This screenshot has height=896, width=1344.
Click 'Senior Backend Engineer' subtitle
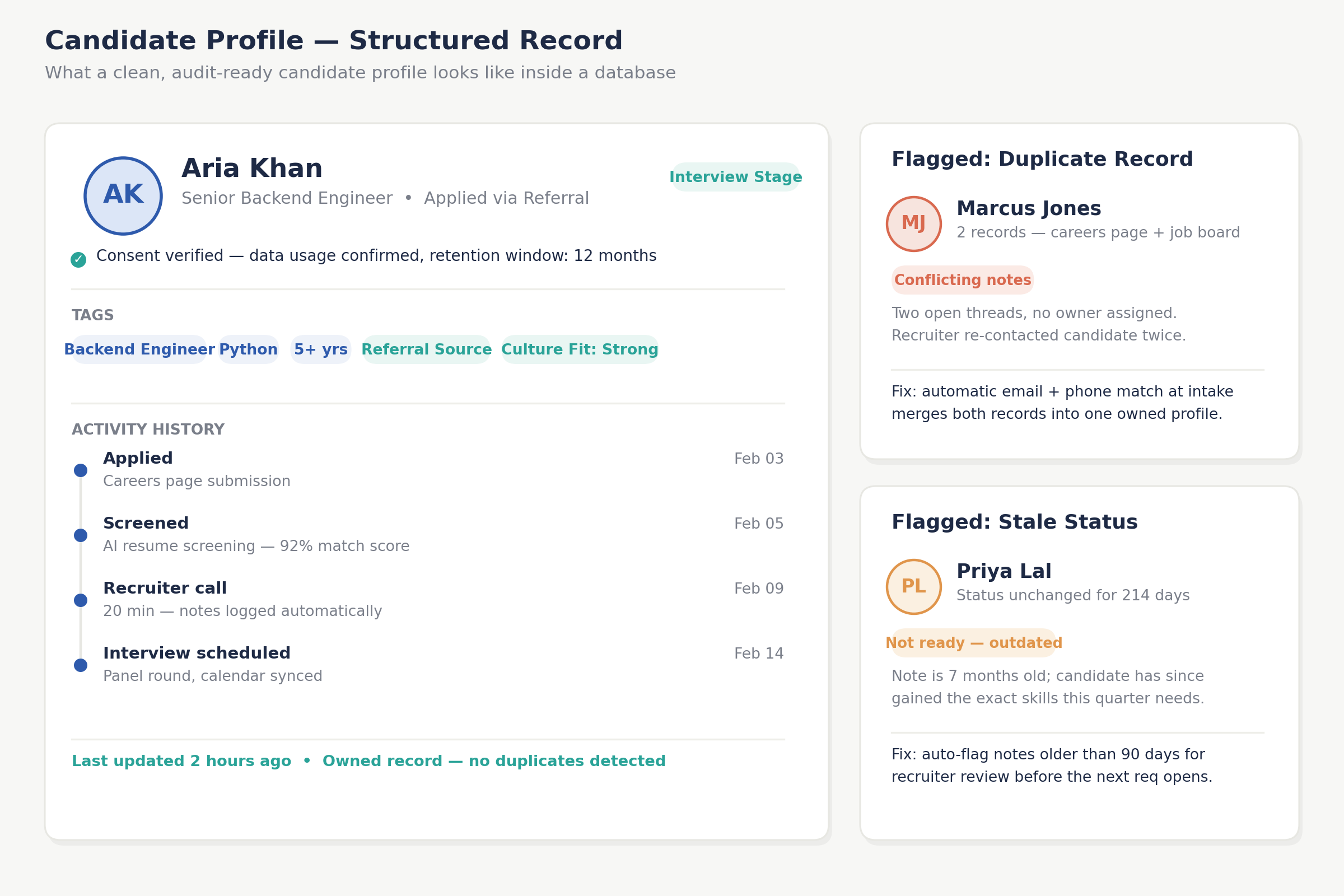tap(287, 199)
